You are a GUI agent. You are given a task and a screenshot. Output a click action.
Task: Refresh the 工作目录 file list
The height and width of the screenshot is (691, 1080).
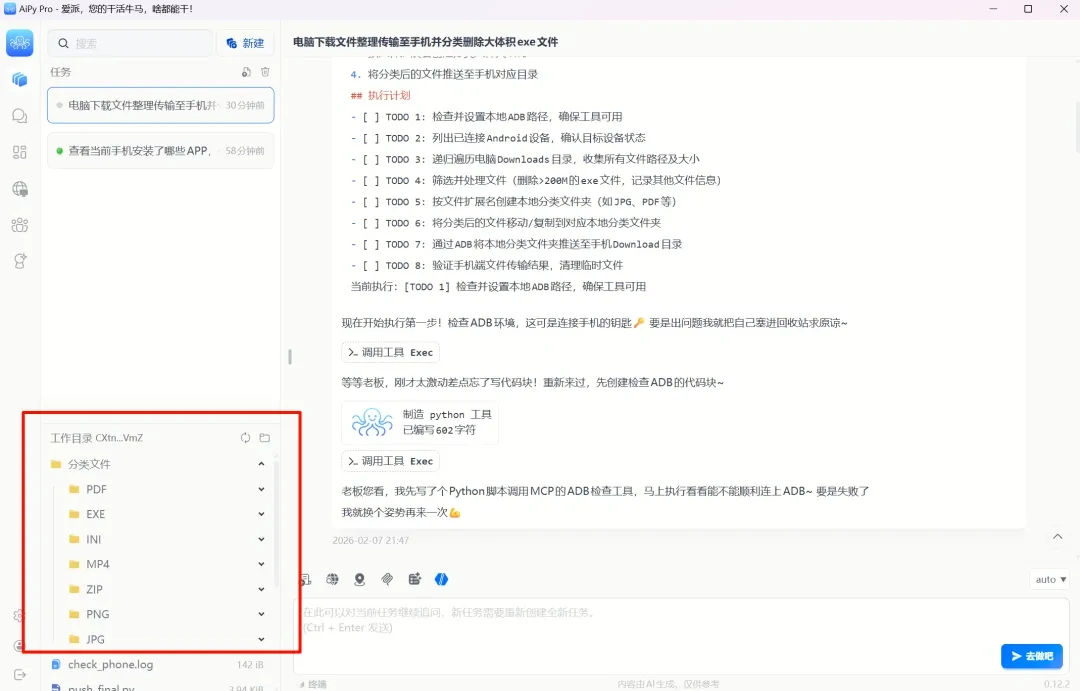245,437
